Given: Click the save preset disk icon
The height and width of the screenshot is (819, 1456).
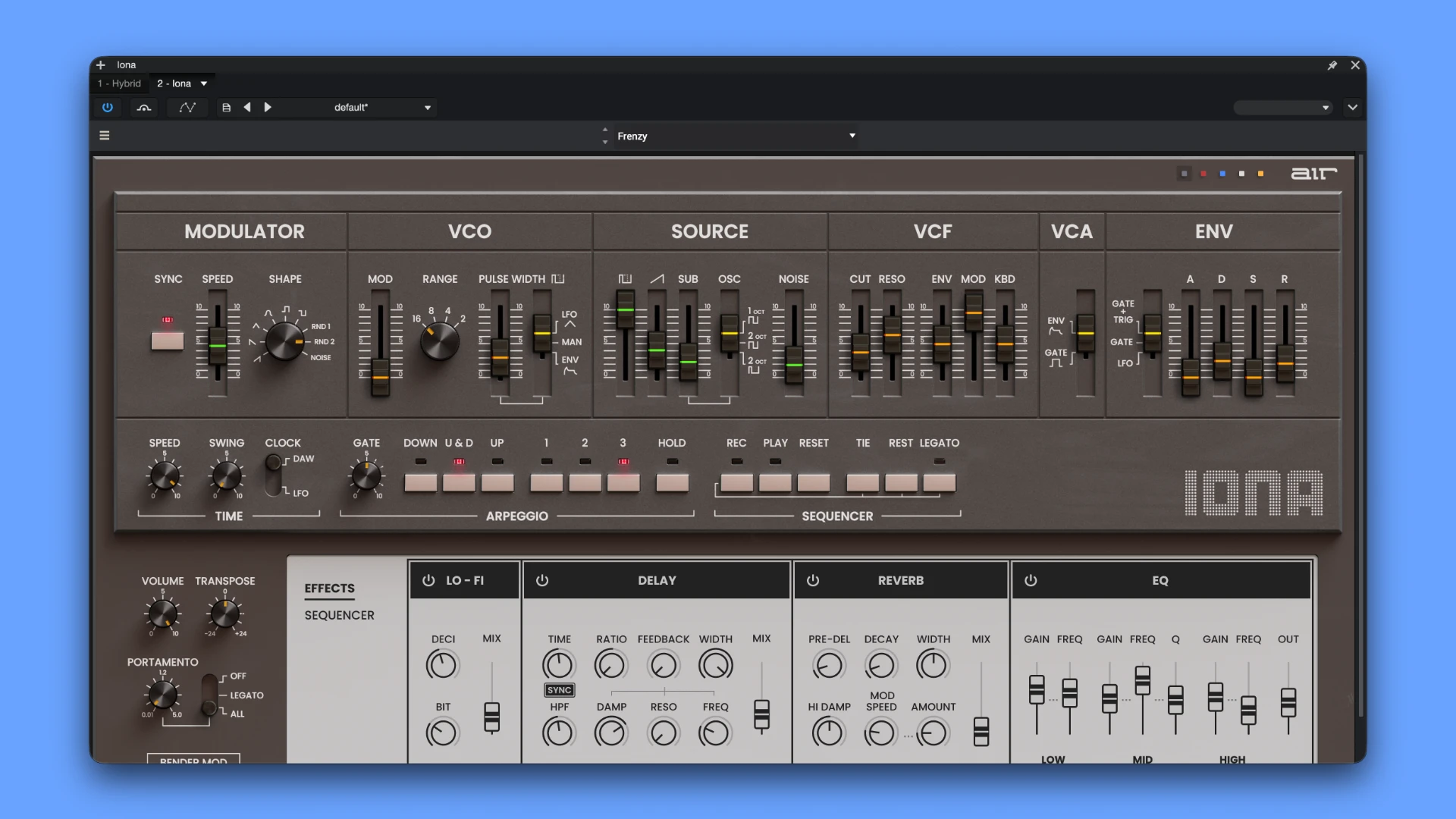Looking at the screenshot, I should (226, 108).
